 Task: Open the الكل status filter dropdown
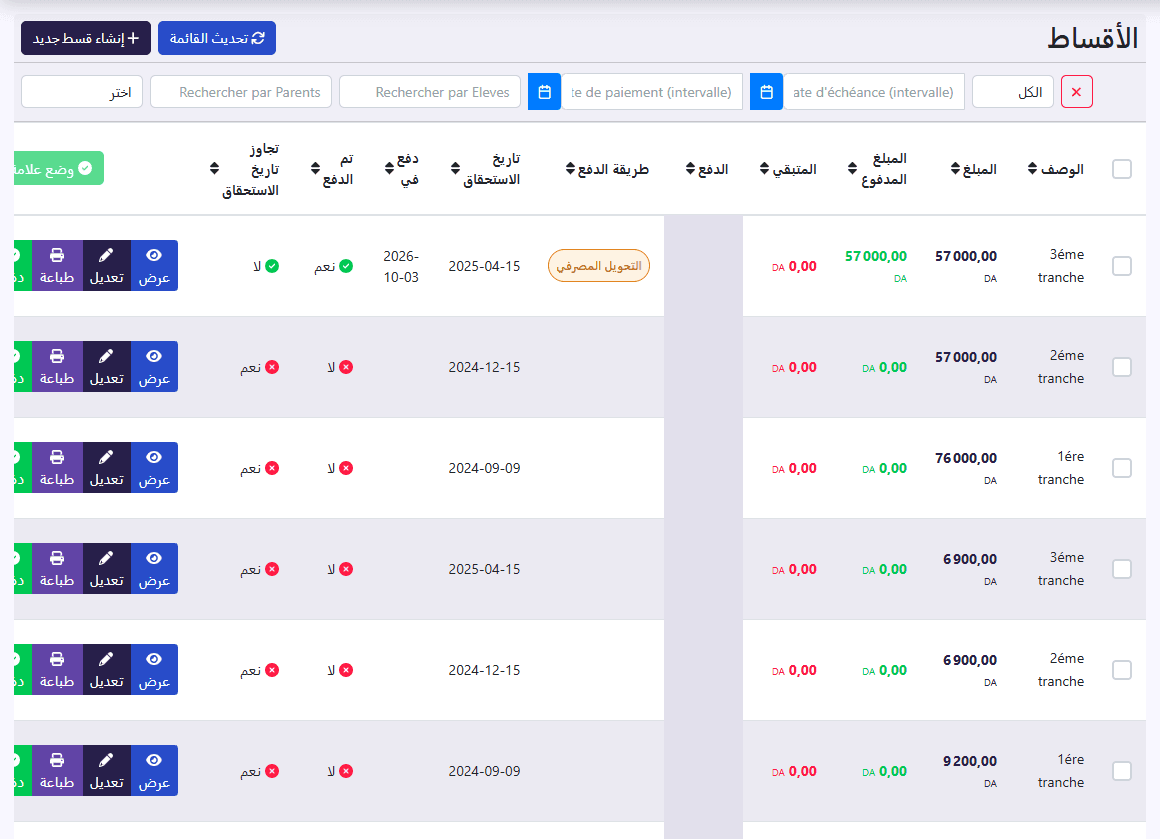coord(1012,92)
